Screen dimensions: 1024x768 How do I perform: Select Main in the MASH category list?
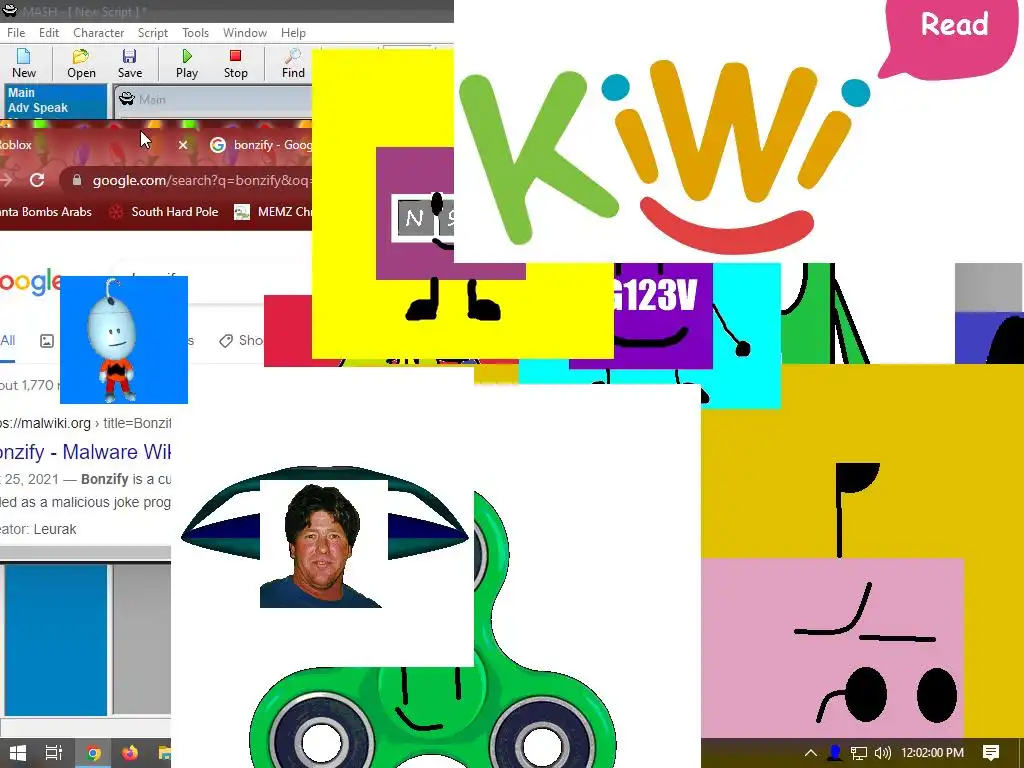click(x=21, y=93)
